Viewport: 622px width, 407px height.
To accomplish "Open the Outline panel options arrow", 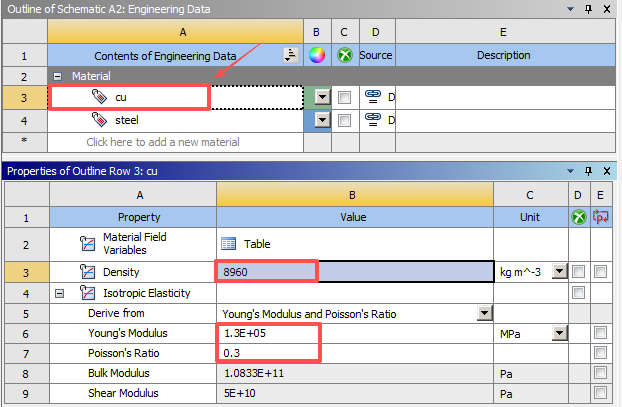I will click(x=570, y=9).
